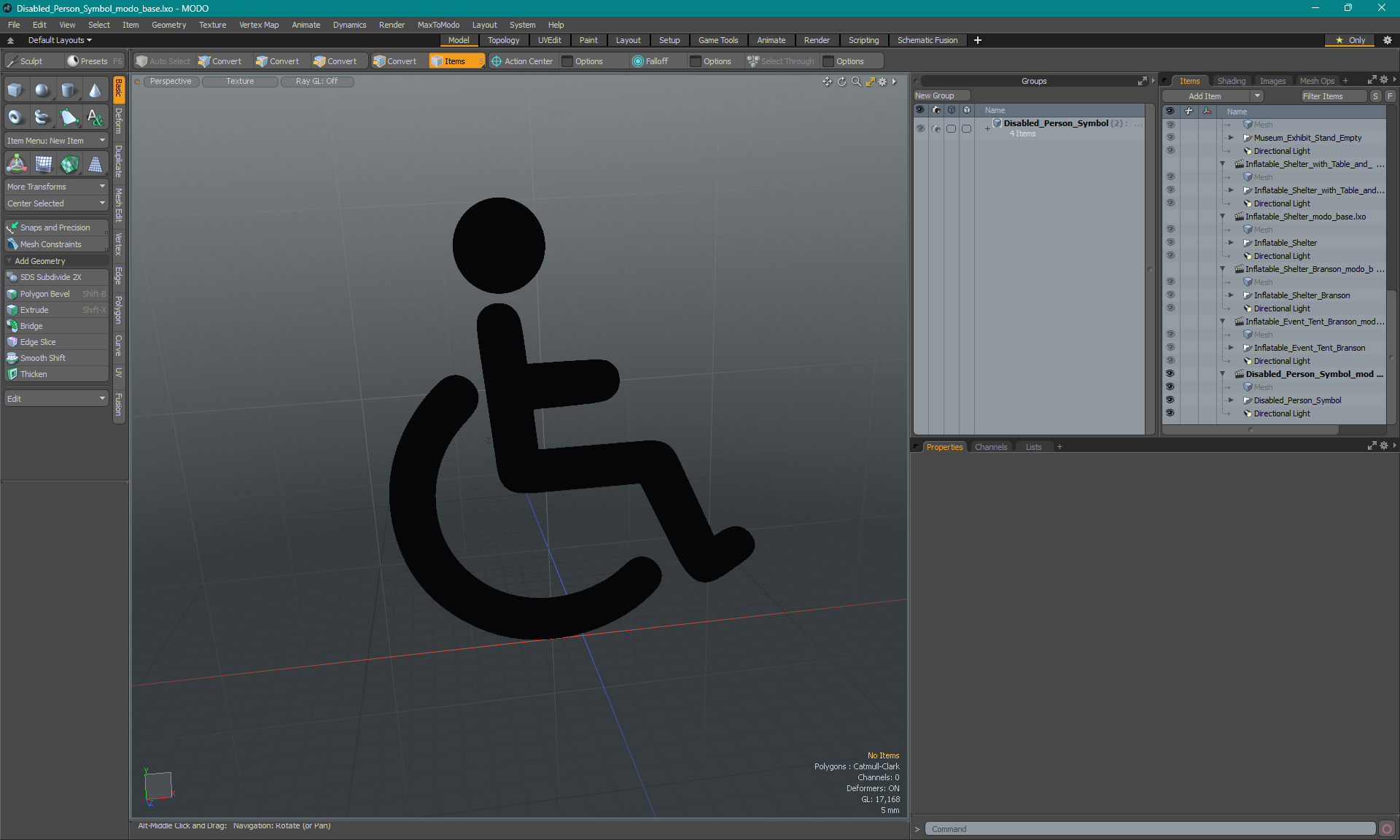The height and width of the screenshot is (840, 1400).
Task: Open the Geometry menu
Action: 168,25
